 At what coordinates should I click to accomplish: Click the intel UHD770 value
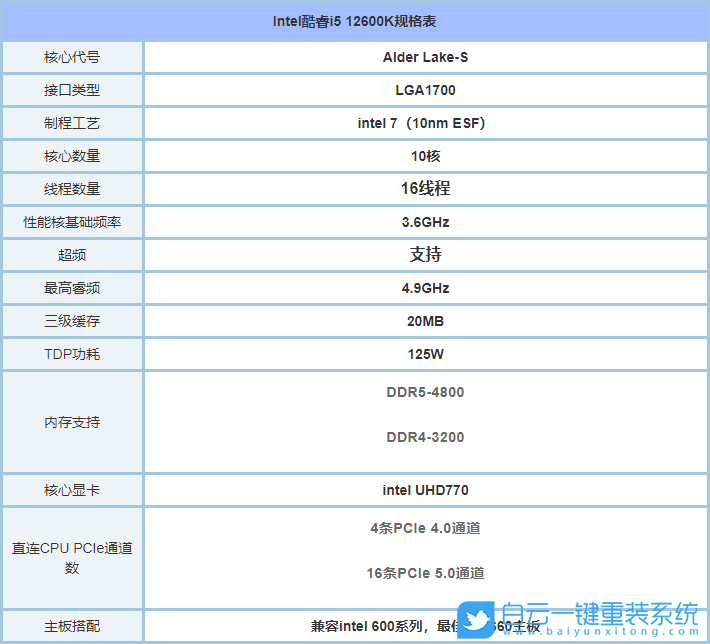coord(425,490)
